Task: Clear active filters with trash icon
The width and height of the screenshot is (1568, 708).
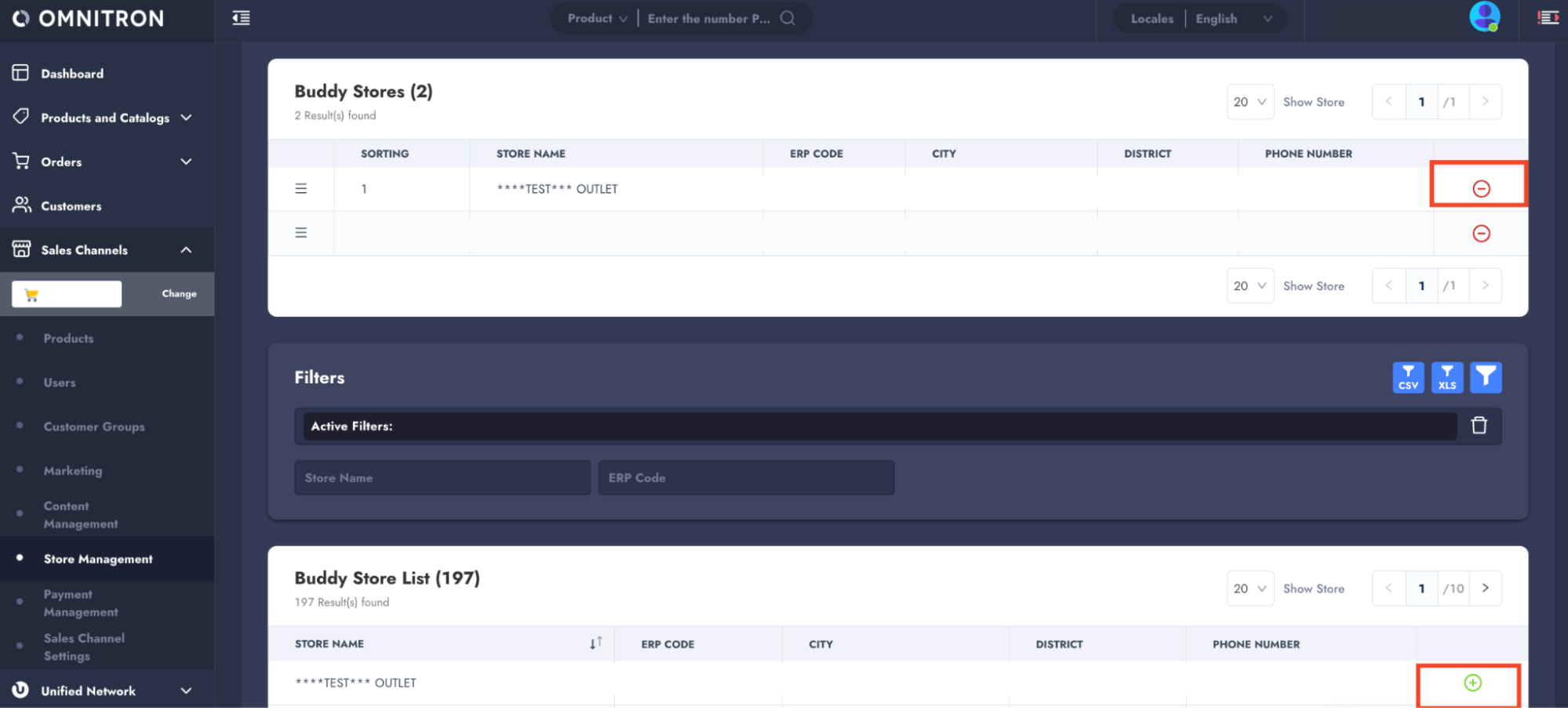Action: [x=1479, y=426]
